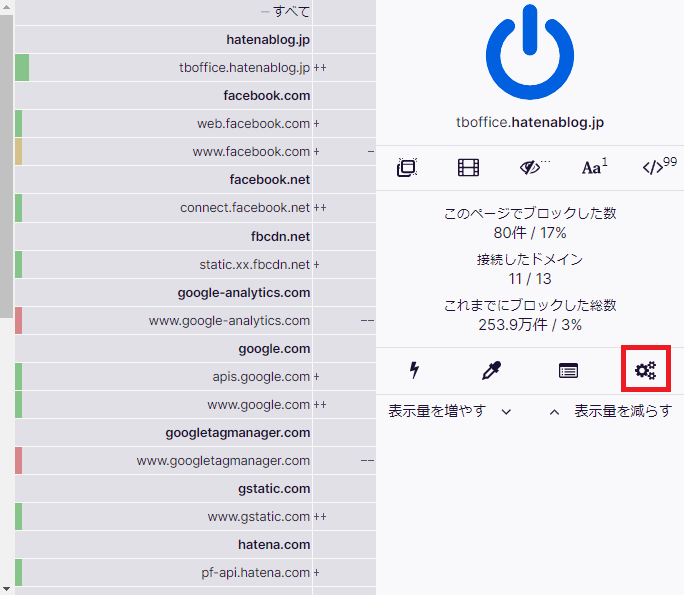Click 表示量を減らす to show less
Viewport: 684px width, 595px height.
pyautogui.click(x=611, y=411)
